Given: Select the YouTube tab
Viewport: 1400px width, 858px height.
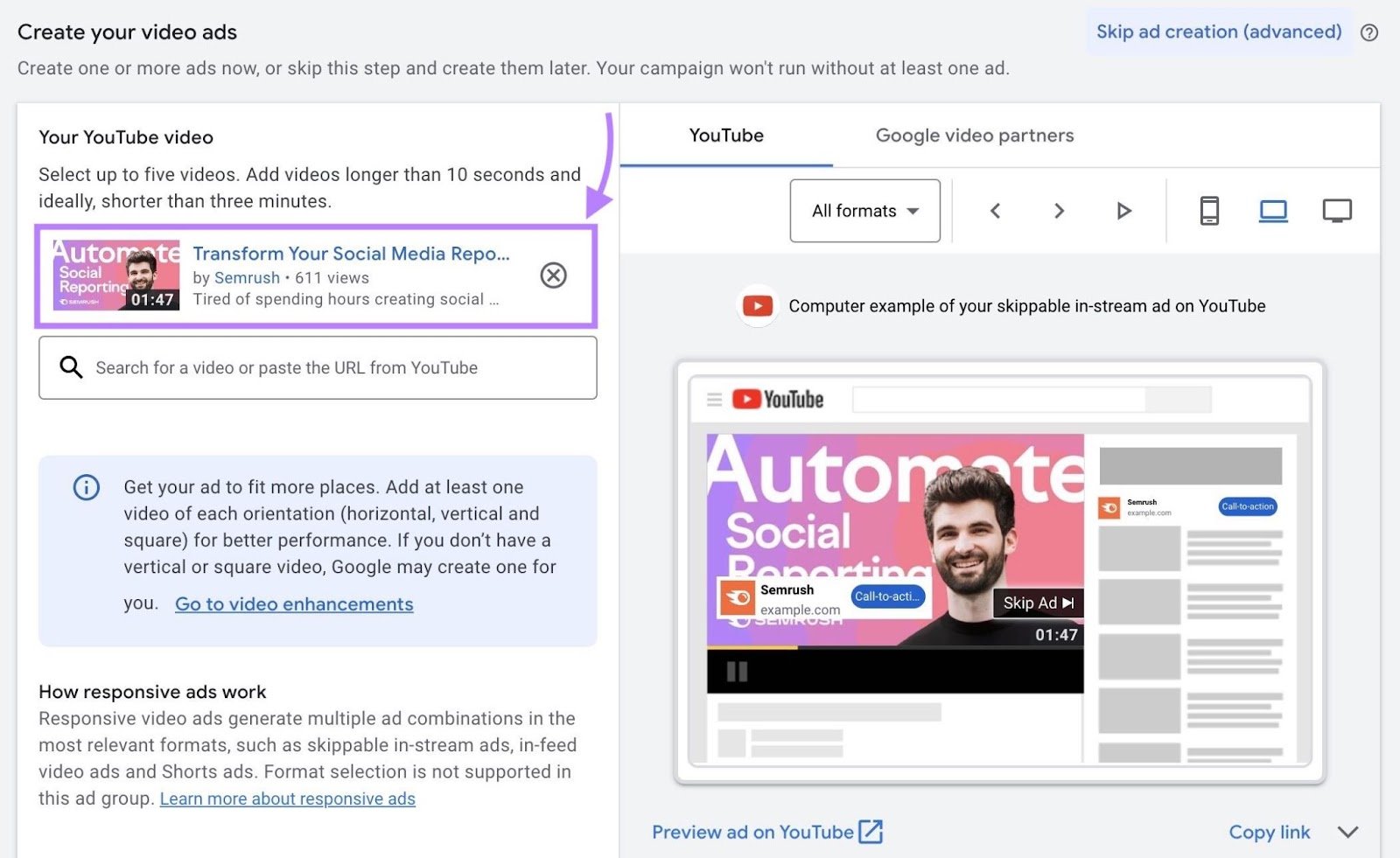Looking at the screenshot, I should click(x=726, y=136).
